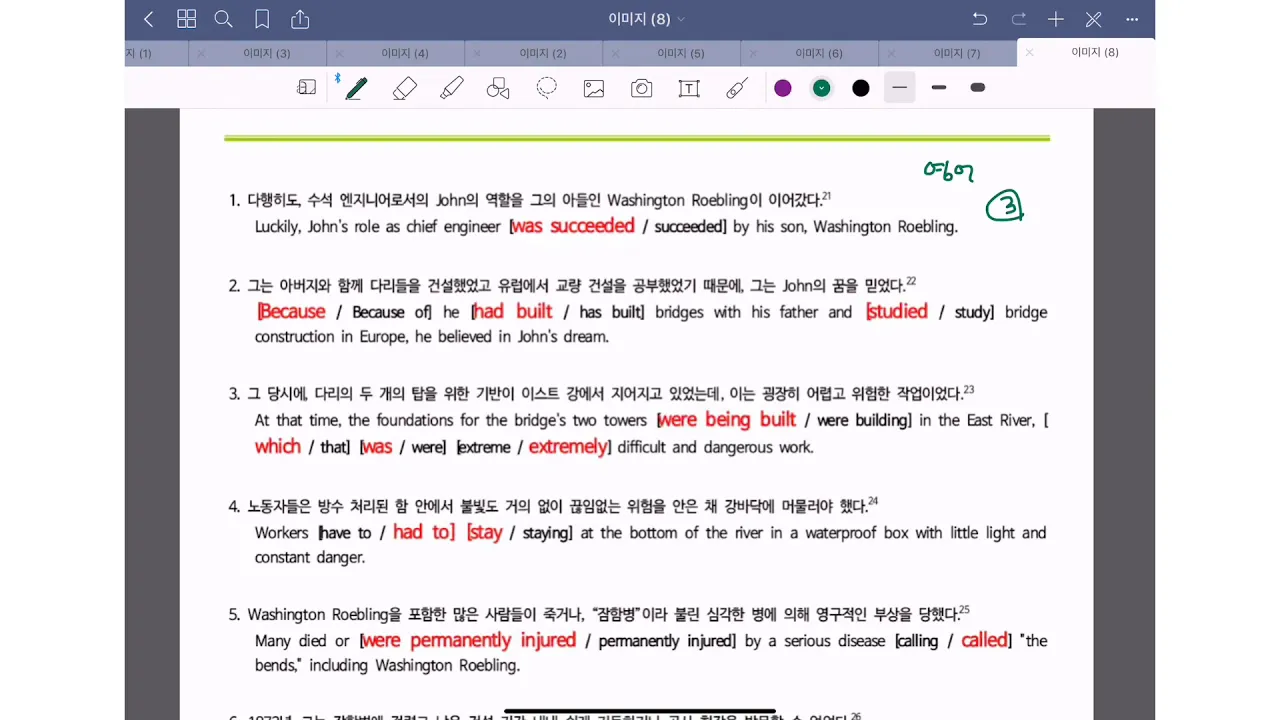Click the red 'stay' answer text
This screenshot has height=720, width=1280.
click(485, 533)
